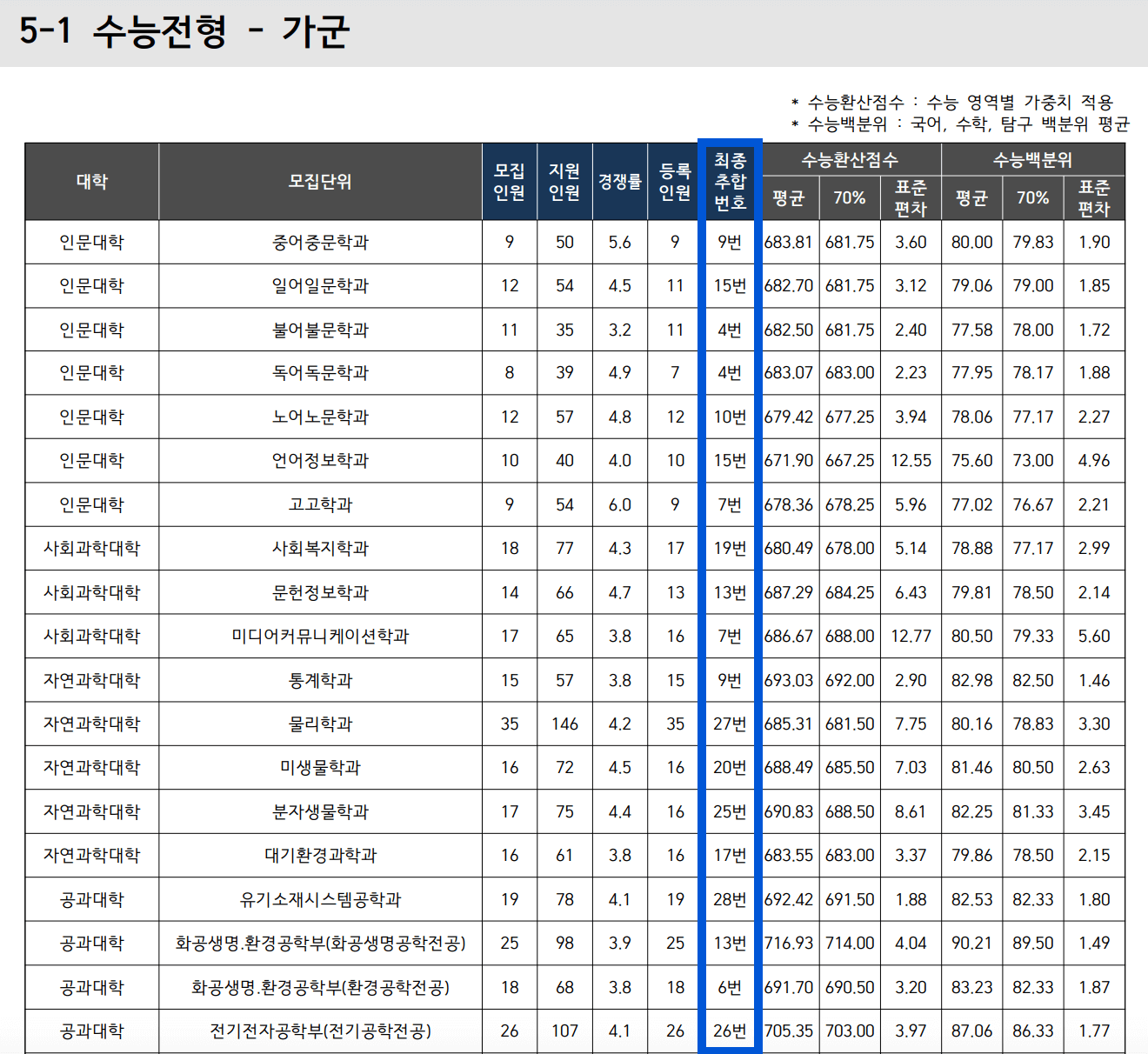Click the 표준편차 subheader under 수능백분위
Viewport: 1148px width, 1054px height.
click(1093, 198)
